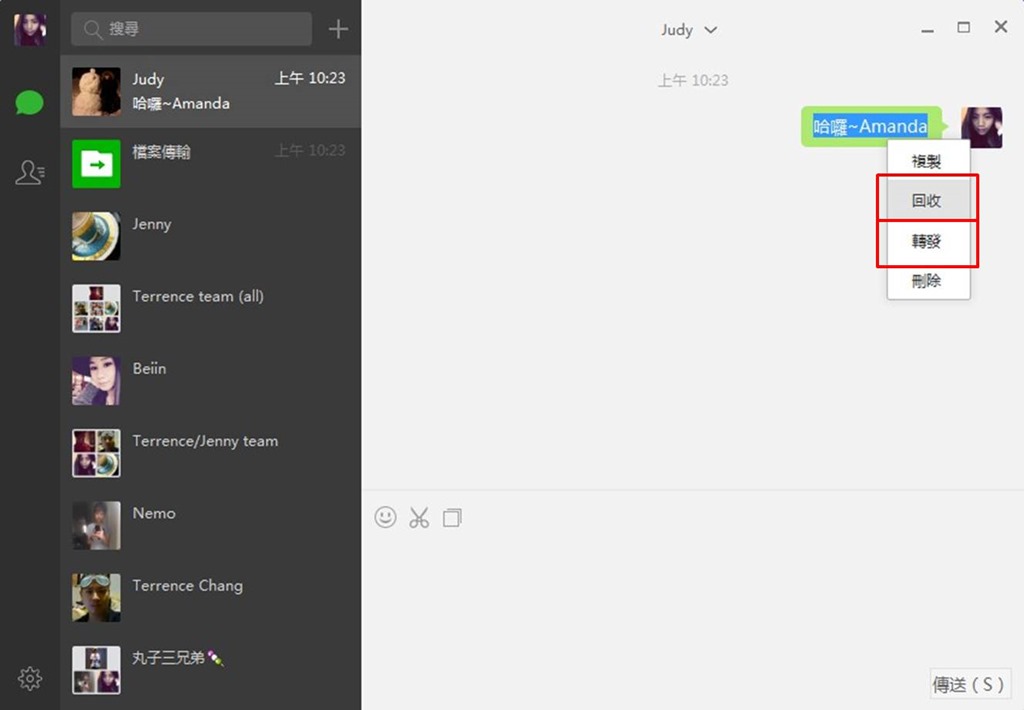Open the emoji smiley picker

pyautogui.click(x=385, y=517)
